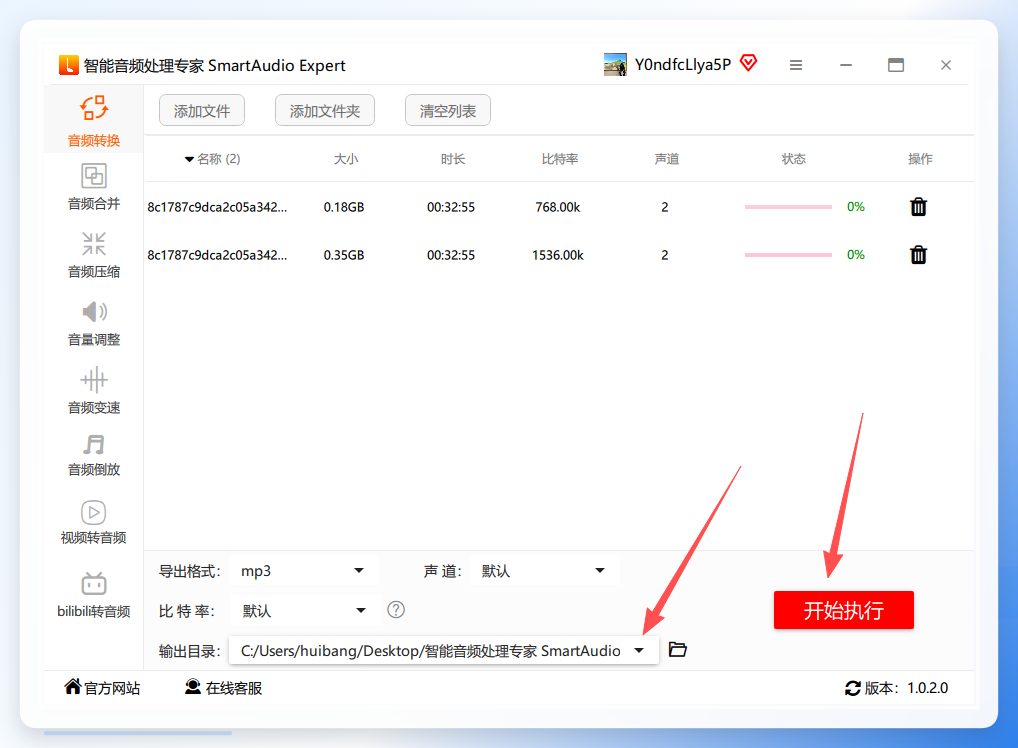Open 官方网站 official website link
The image size is (1018, 748).
click(x=103, y=688)
